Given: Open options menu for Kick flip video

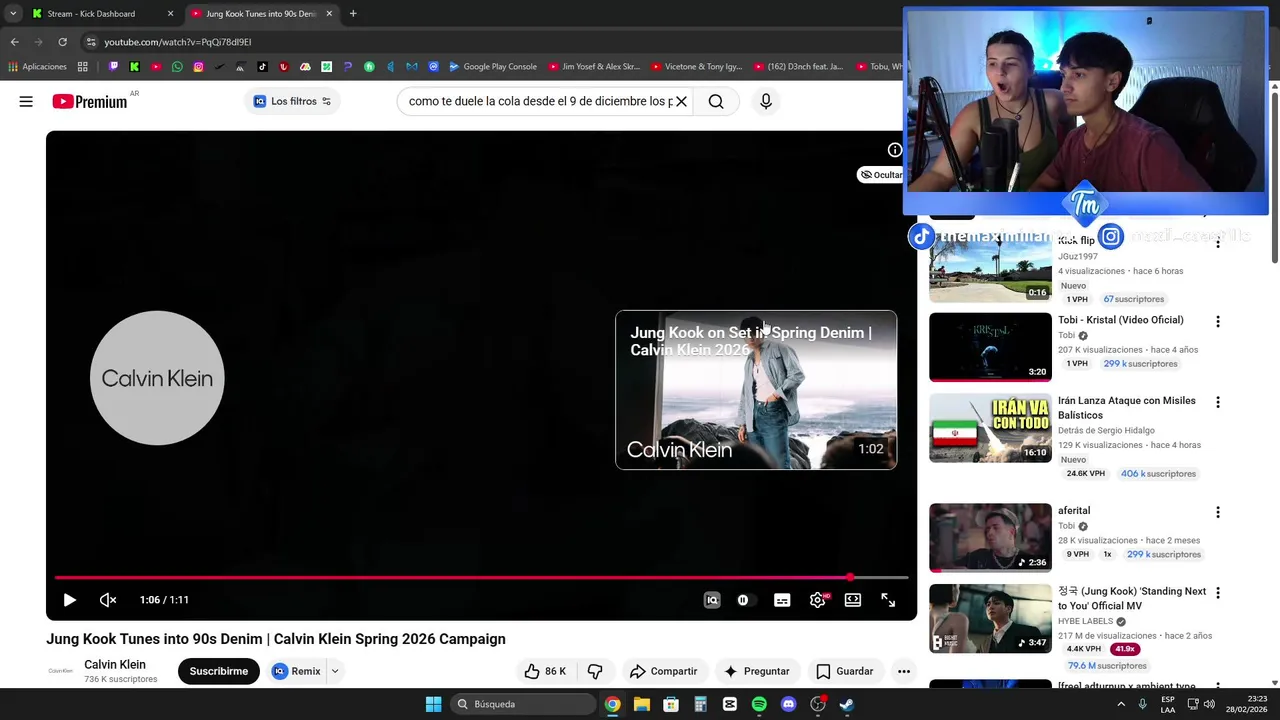Looking at the screenshot, I should coord(1217,243).
